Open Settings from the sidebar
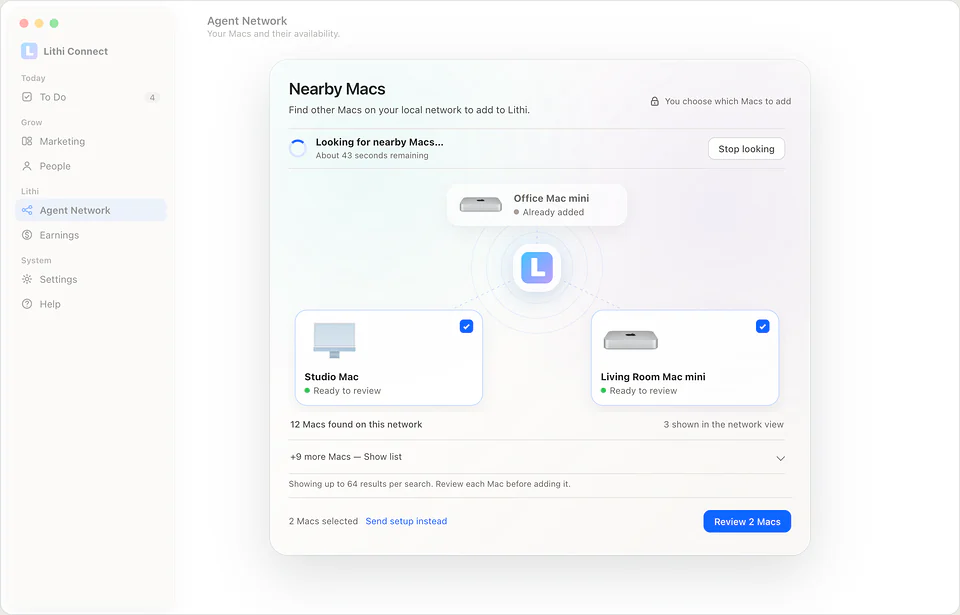The image size is (960, 615). coord(91,279)
